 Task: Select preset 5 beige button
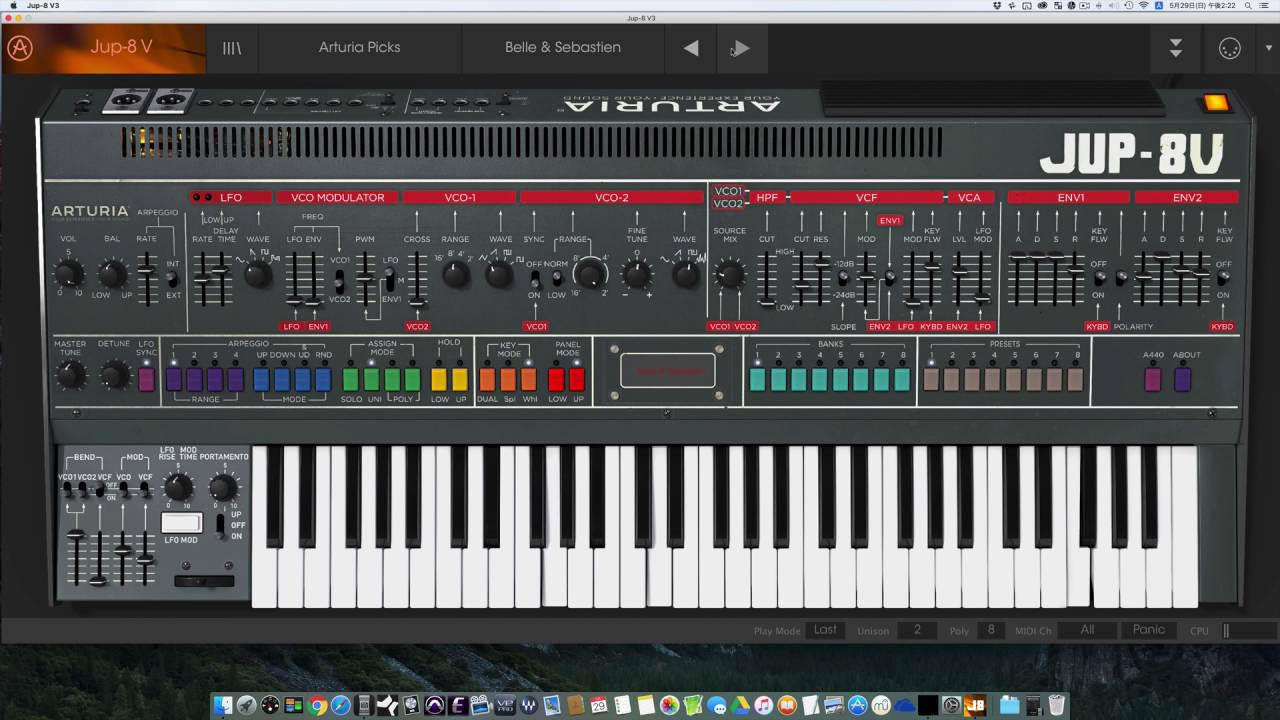coord(1014,379)
